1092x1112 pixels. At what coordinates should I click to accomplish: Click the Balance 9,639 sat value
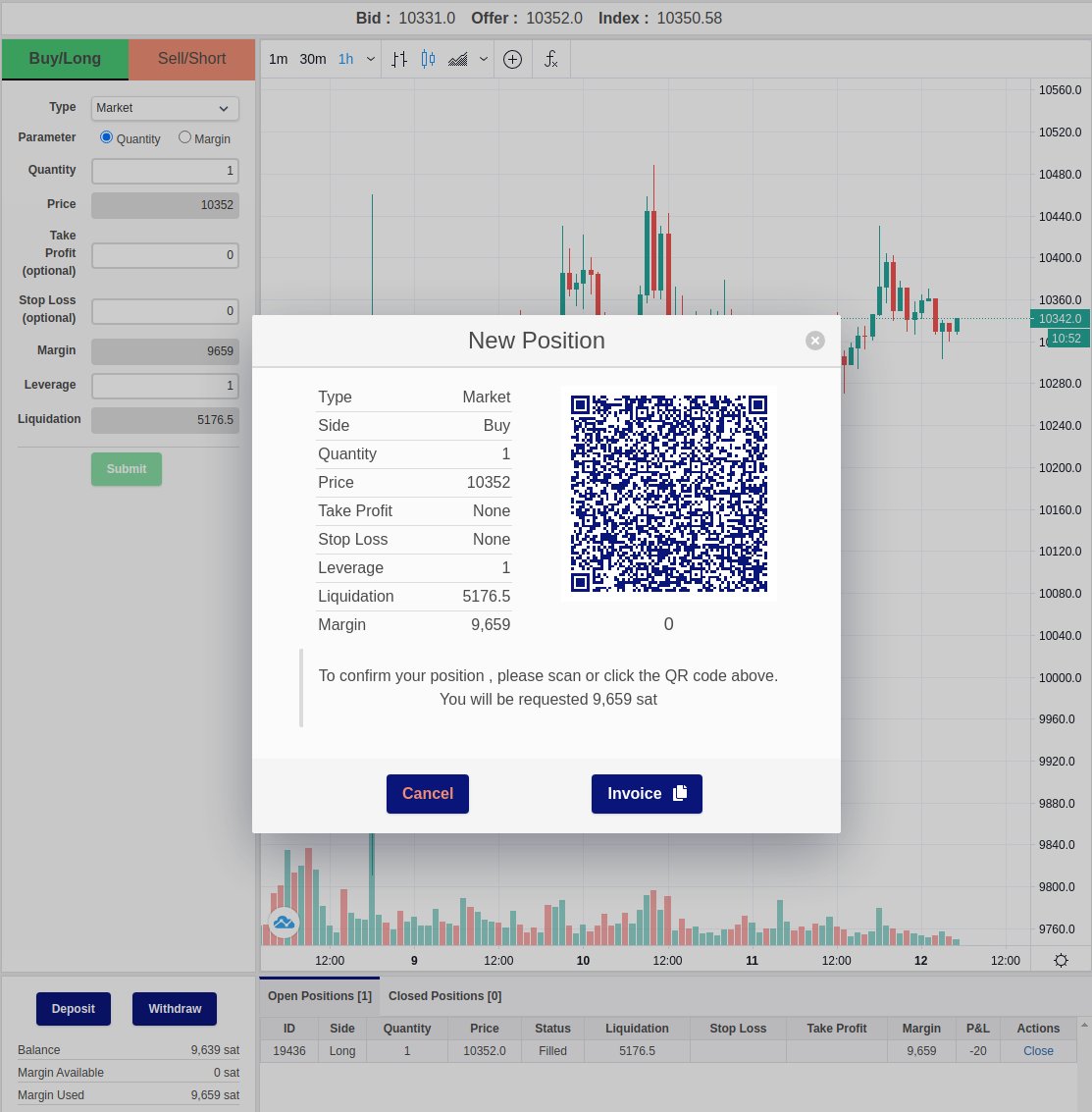(215, 1049)
